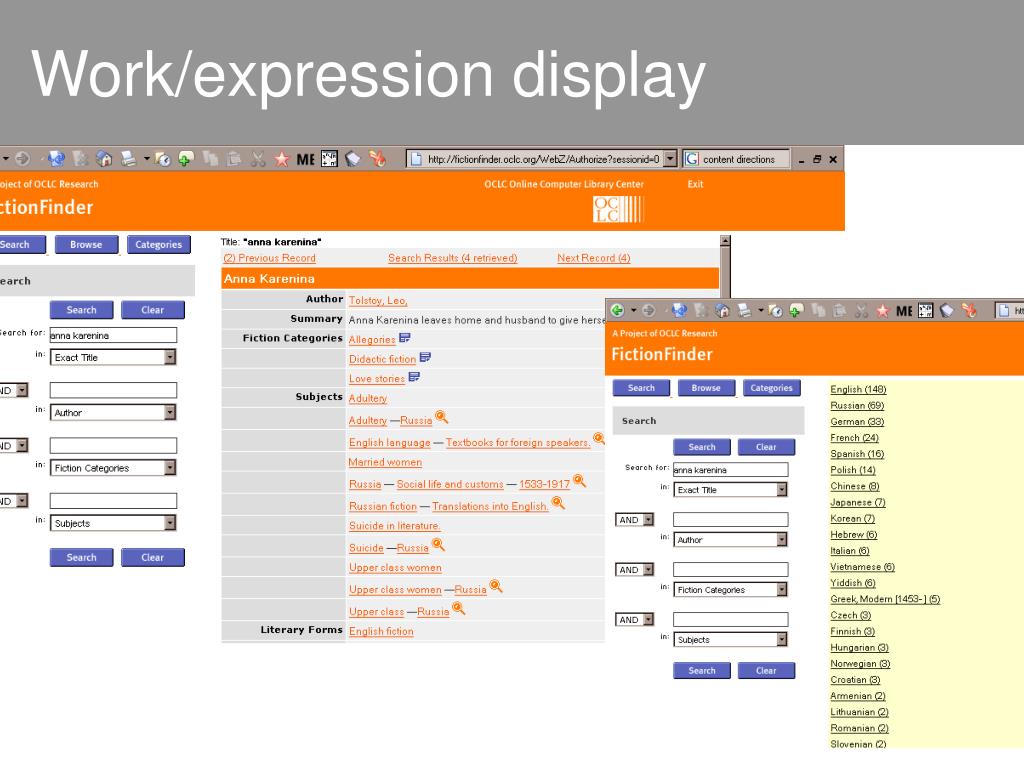Click top Search button in front window
The image size is (1024, 768).
click(x=701, y=447)
